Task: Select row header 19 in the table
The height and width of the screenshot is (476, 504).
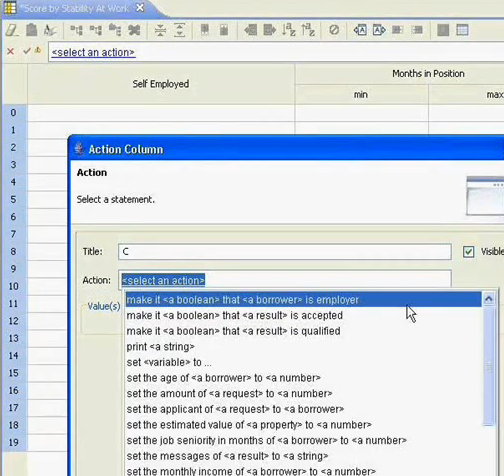Action: (x=13, y=443)
